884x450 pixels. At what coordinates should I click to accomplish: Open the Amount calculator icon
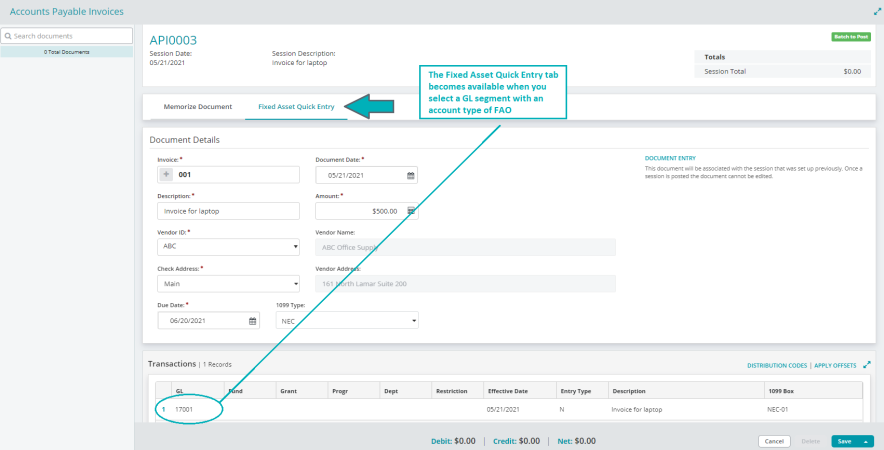pos(410,211)
